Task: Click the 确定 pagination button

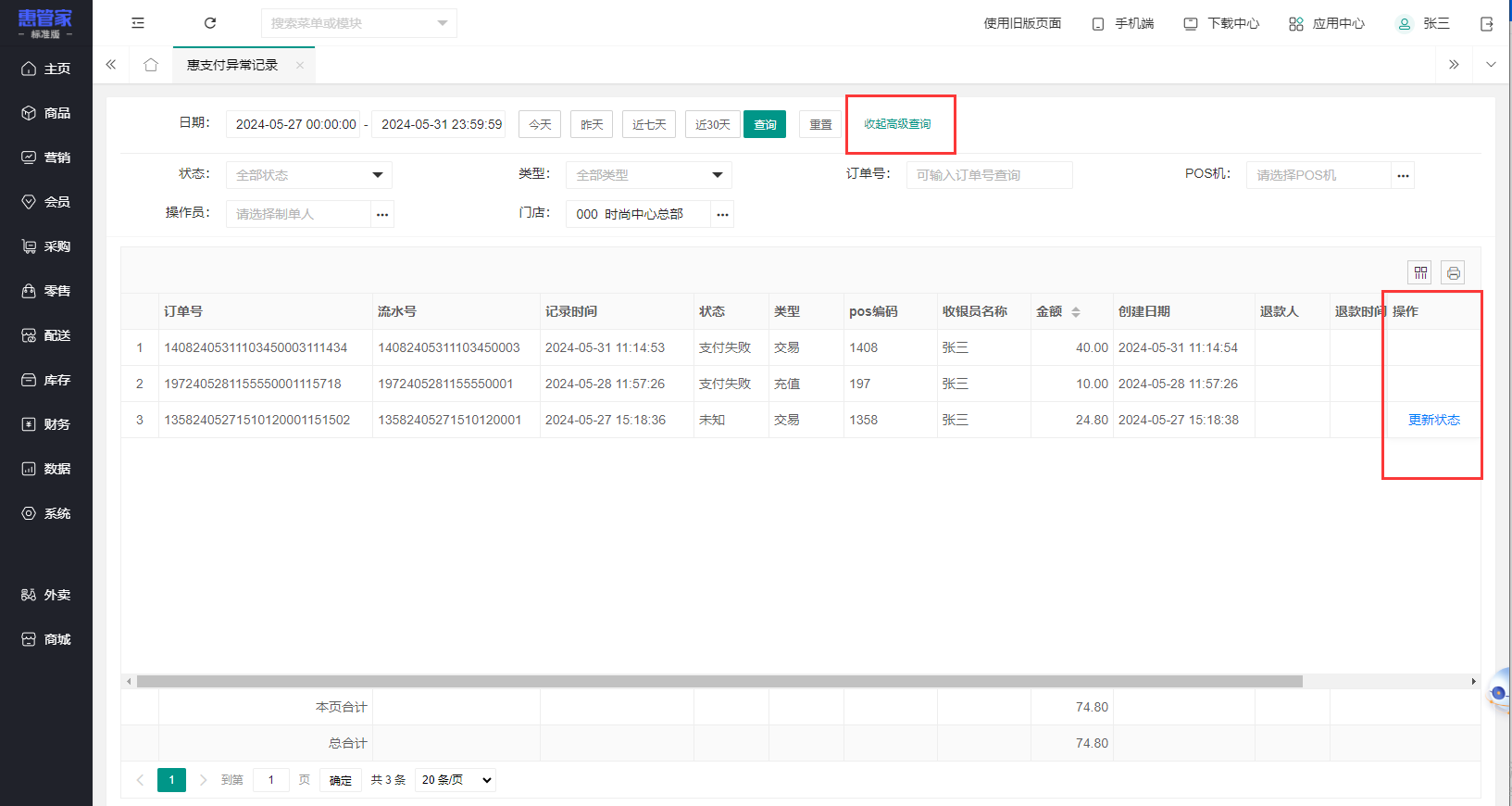Action: click(x=341, y=780)
